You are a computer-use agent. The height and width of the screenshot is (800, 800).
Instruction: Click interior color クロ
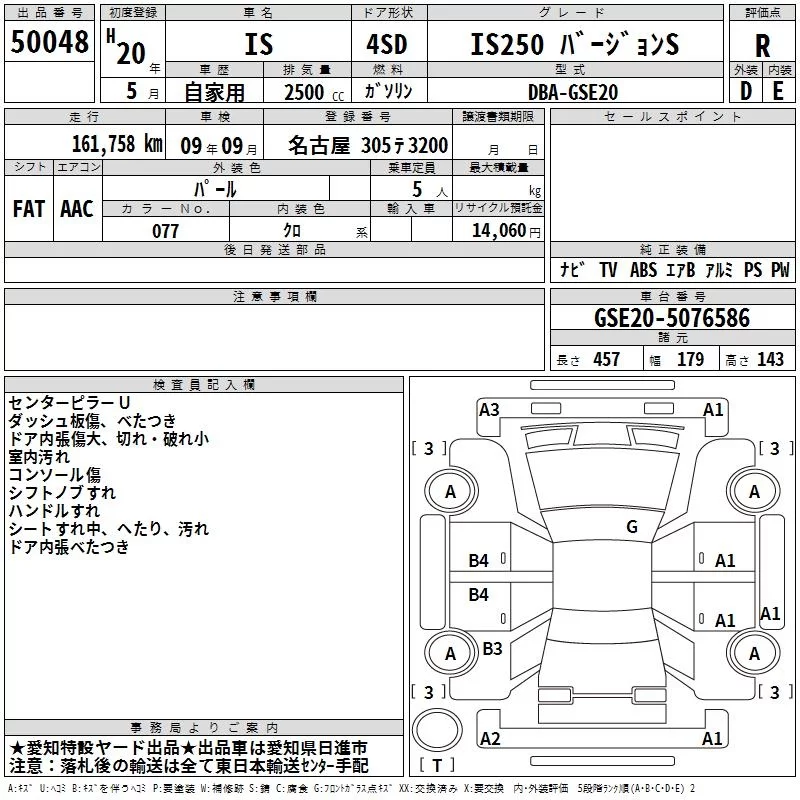pyautogui.click(x=292, y=231)
